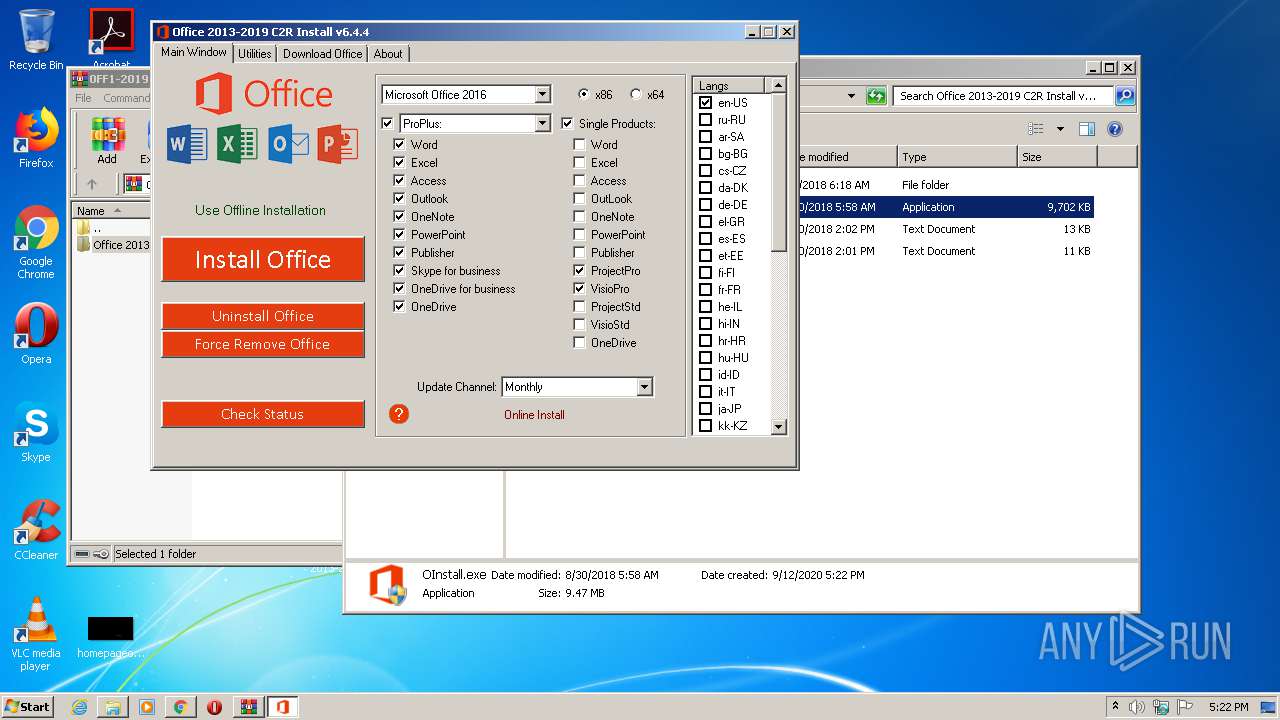Toggle Explorer preview pane icon

[x=1086, y=129]
